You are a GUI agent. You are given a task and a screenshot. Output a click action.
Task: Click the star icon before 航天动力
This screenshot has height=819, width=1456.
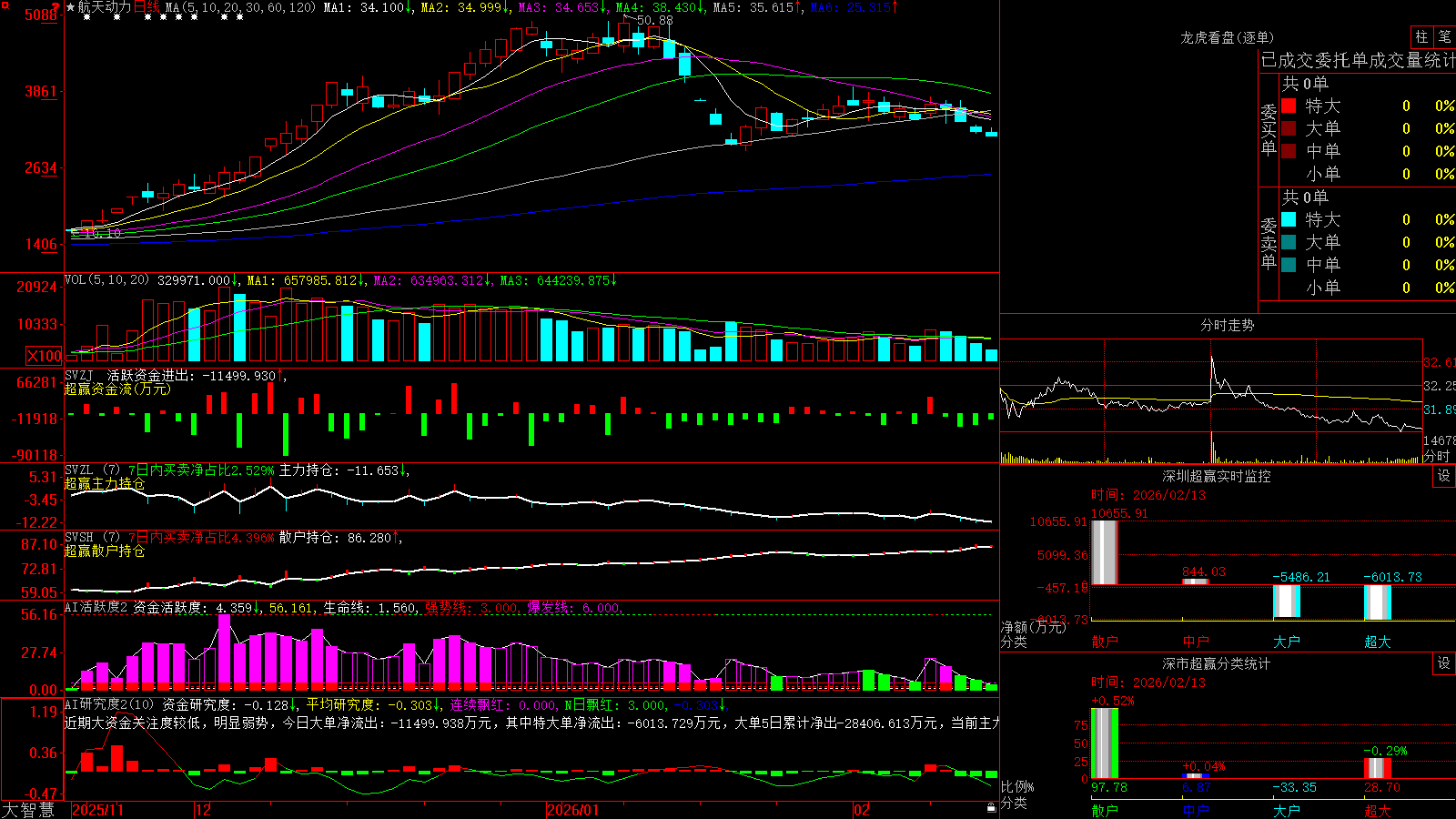point(71,7)
